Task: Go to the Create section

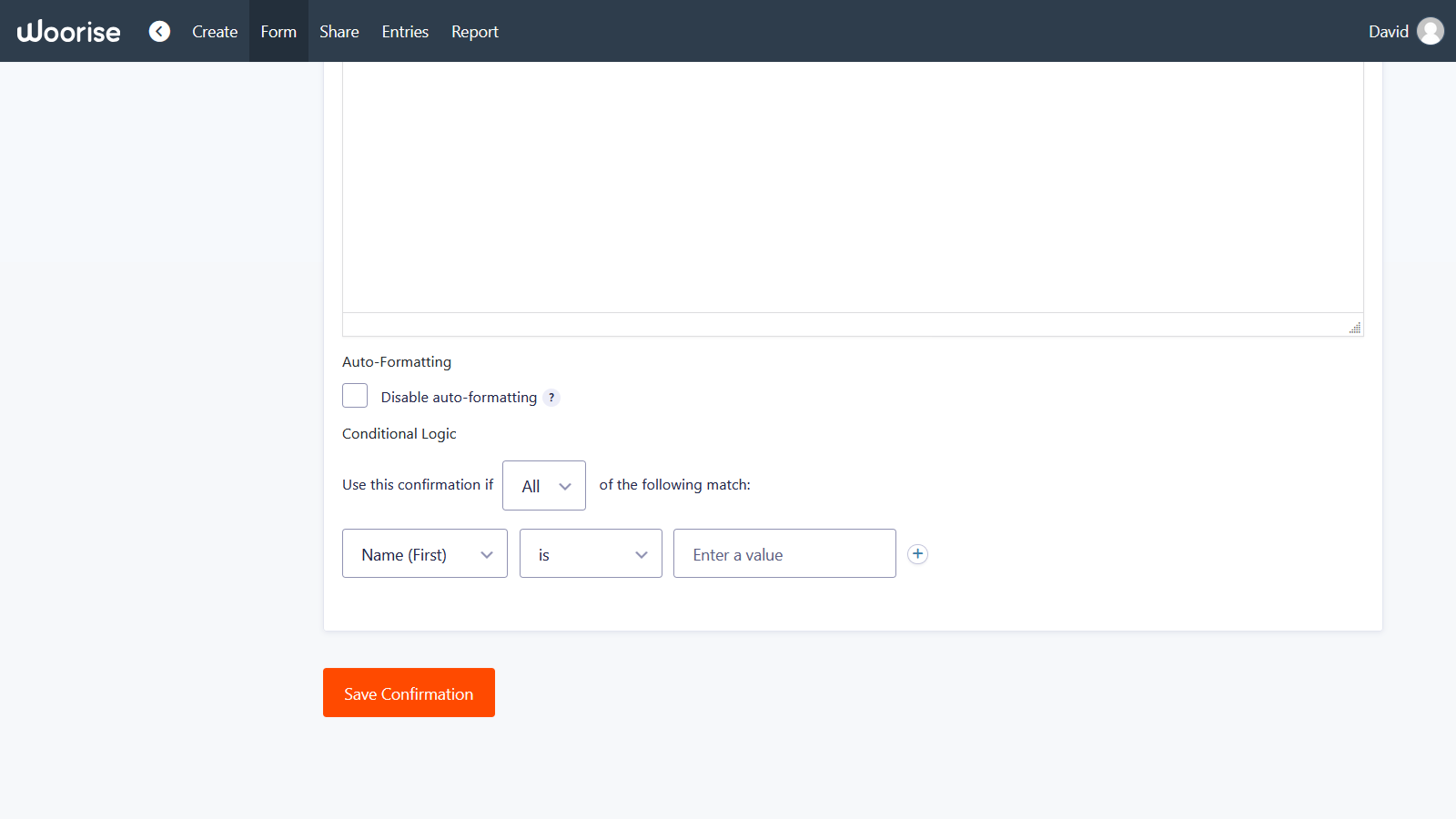Action: click(x=215, y=31)
